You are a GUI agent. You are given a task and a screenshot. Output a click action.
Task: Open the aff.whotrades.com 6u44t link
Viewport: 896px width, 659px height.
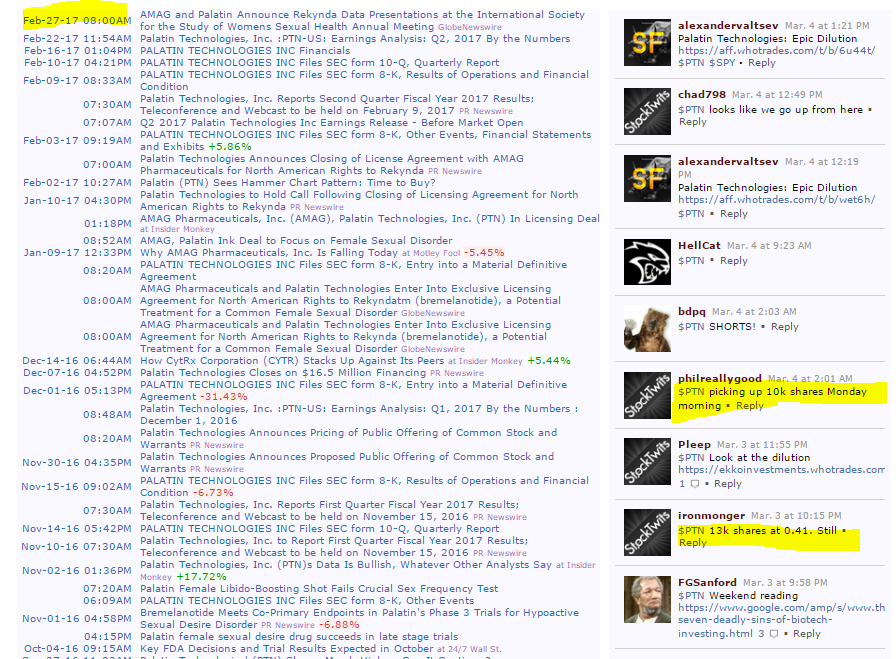coord(776,51)
